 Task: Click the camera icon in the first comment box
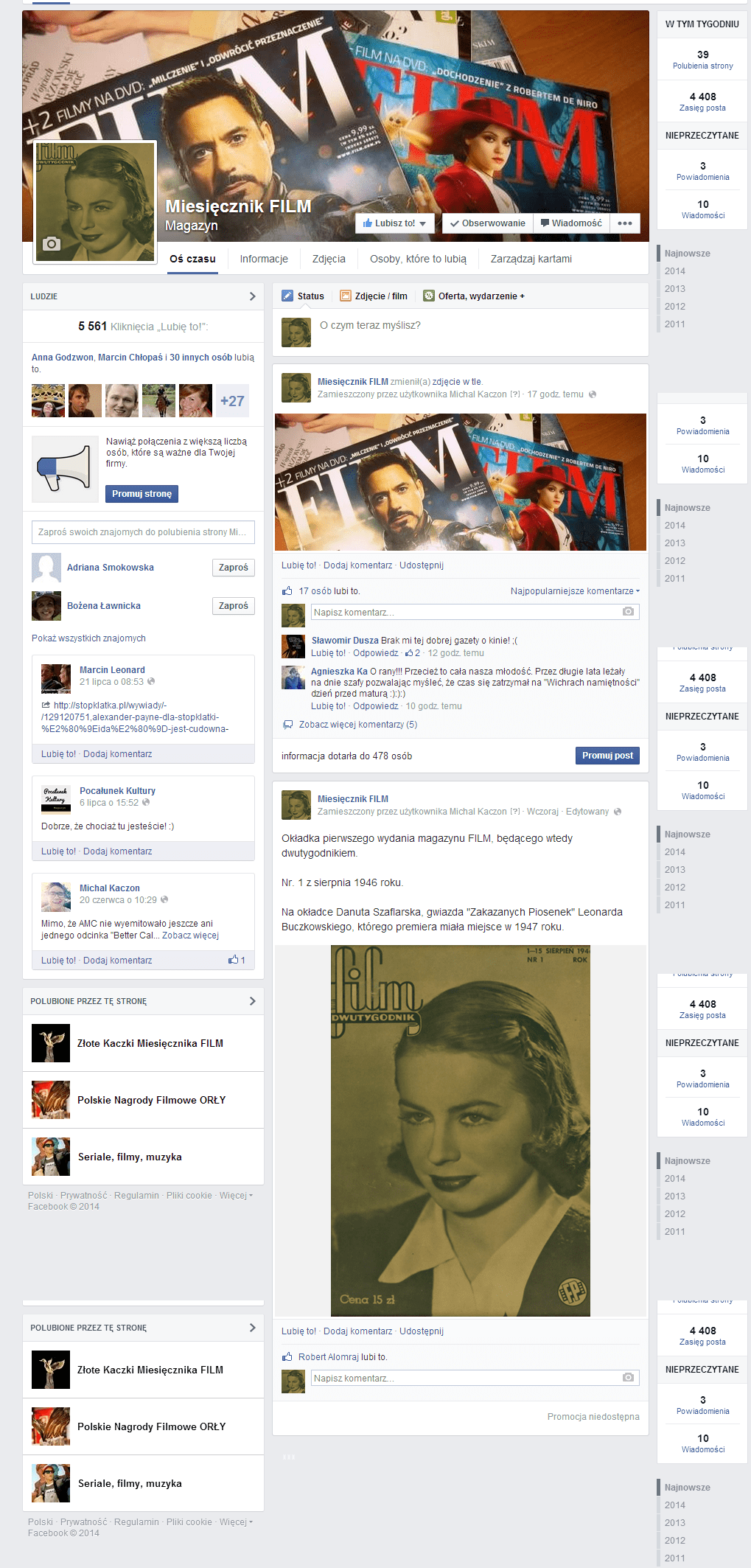click(x=628, y=612)
